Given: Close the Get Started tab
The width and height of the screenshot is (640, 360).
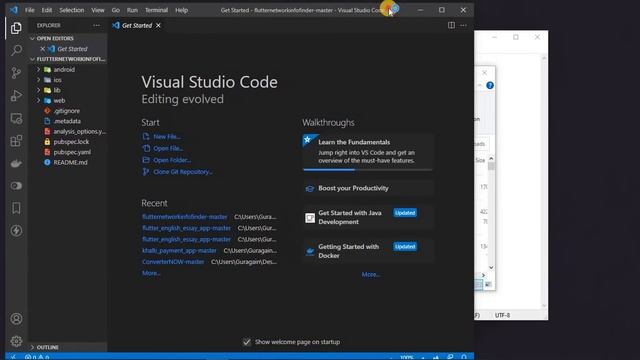Looking at the screenshot, I should point(158,25).
